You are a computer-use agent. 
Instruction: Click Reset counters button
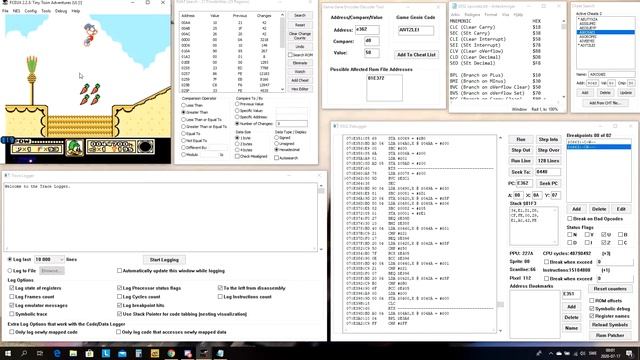[x=610, y=289]
